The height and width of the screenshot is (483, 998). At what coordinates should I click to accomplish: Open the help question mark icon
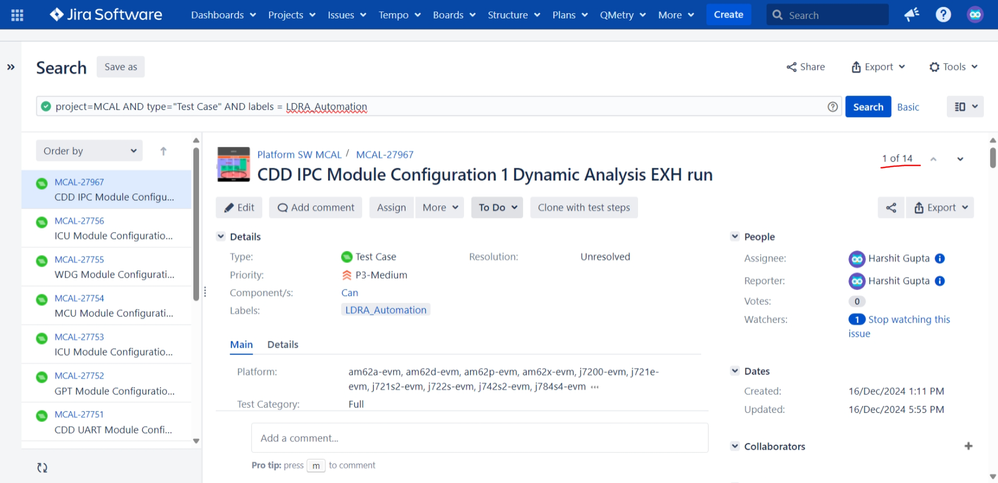click(943, 15)
